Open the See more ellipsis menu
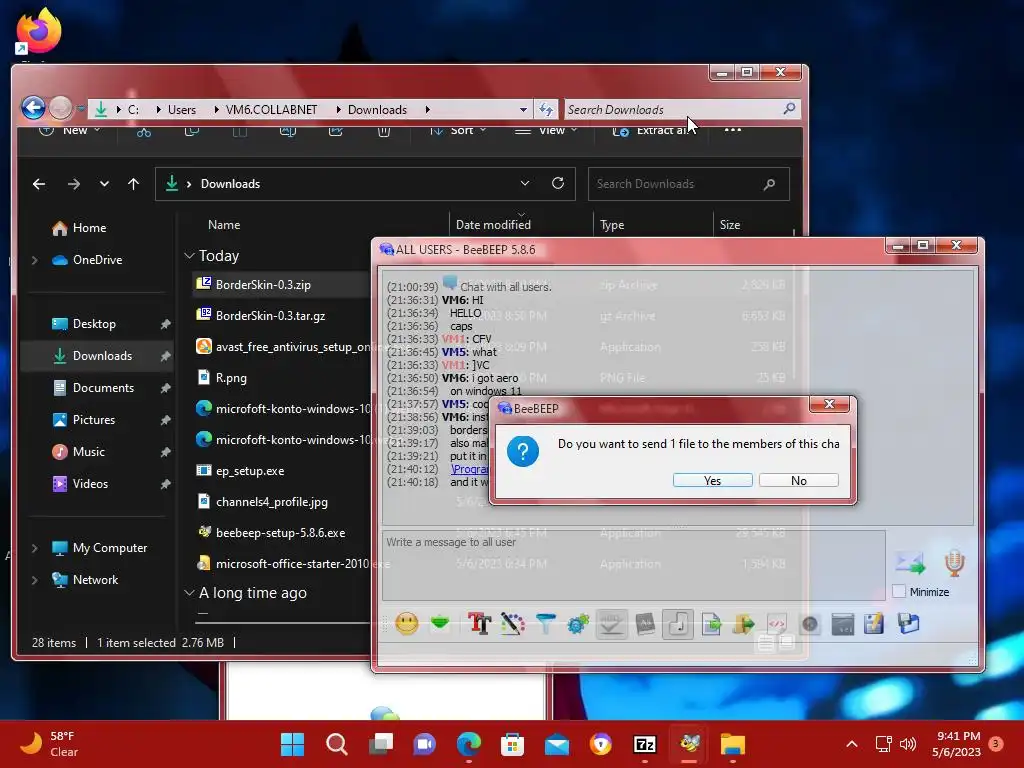 click(x=733, y=130)
